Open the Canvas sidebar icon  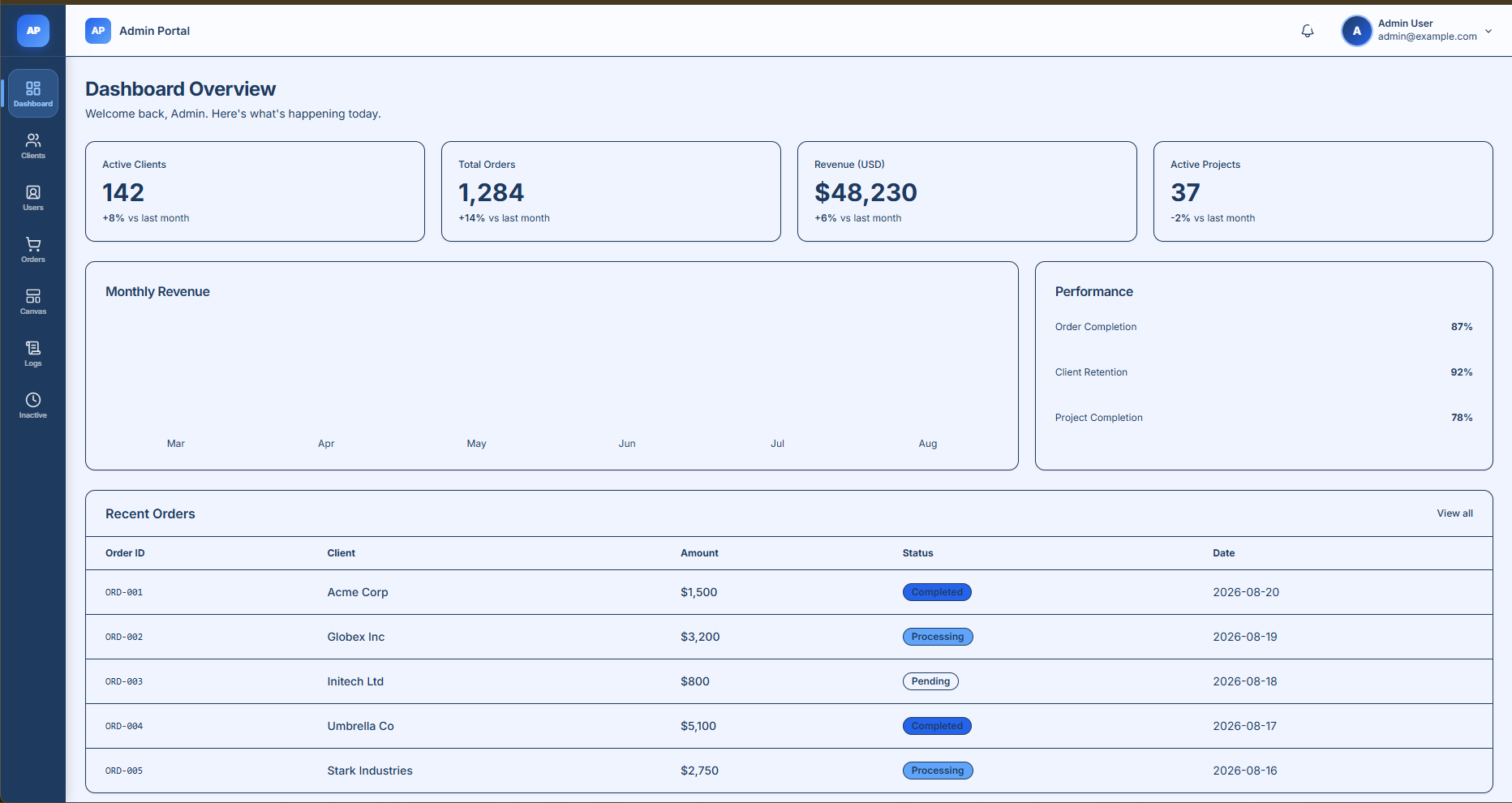[x=33, y=301]
